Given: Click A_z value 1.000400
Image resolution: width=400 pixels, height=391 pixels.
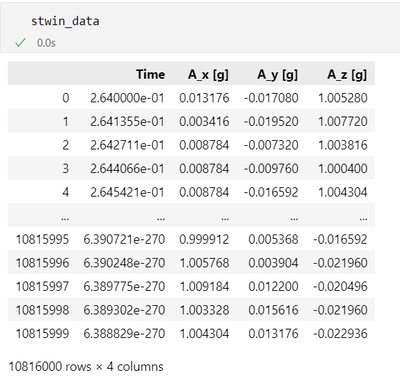Looking at the screenshot, I should coord(343,169).
